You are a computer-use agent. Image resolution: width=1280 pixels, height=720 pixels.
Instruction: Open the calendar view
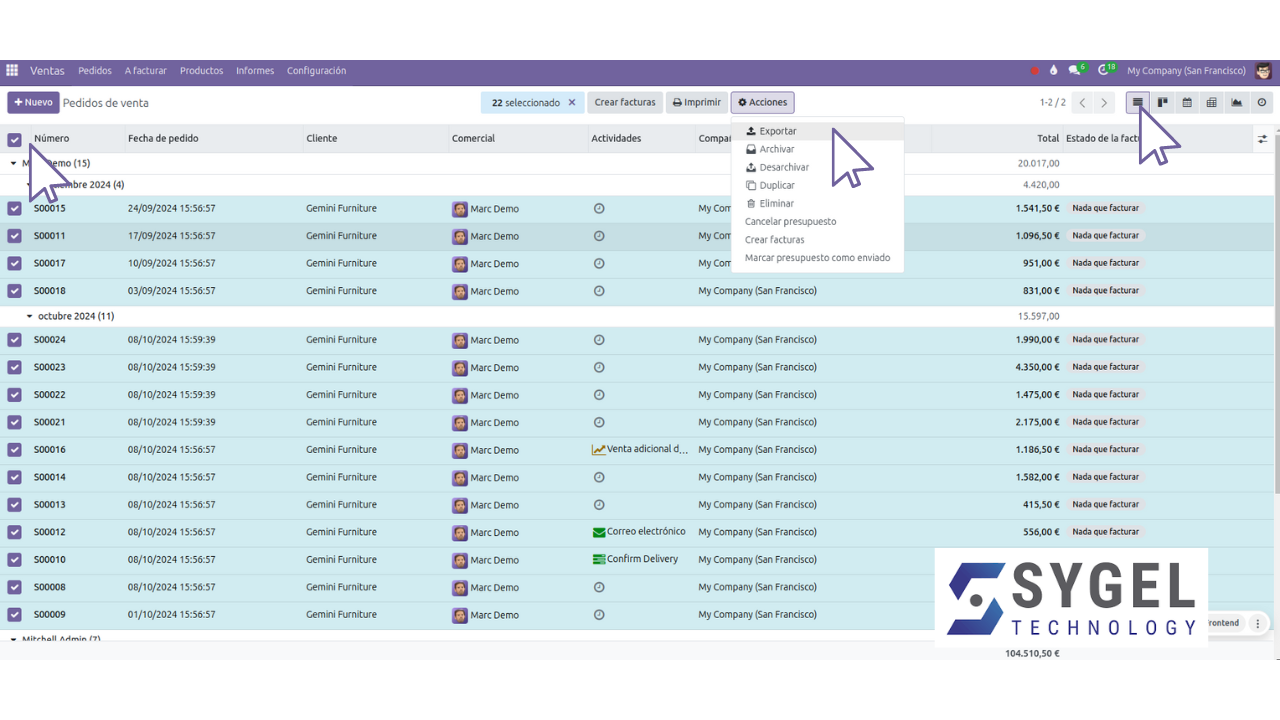pos(1186,102)
